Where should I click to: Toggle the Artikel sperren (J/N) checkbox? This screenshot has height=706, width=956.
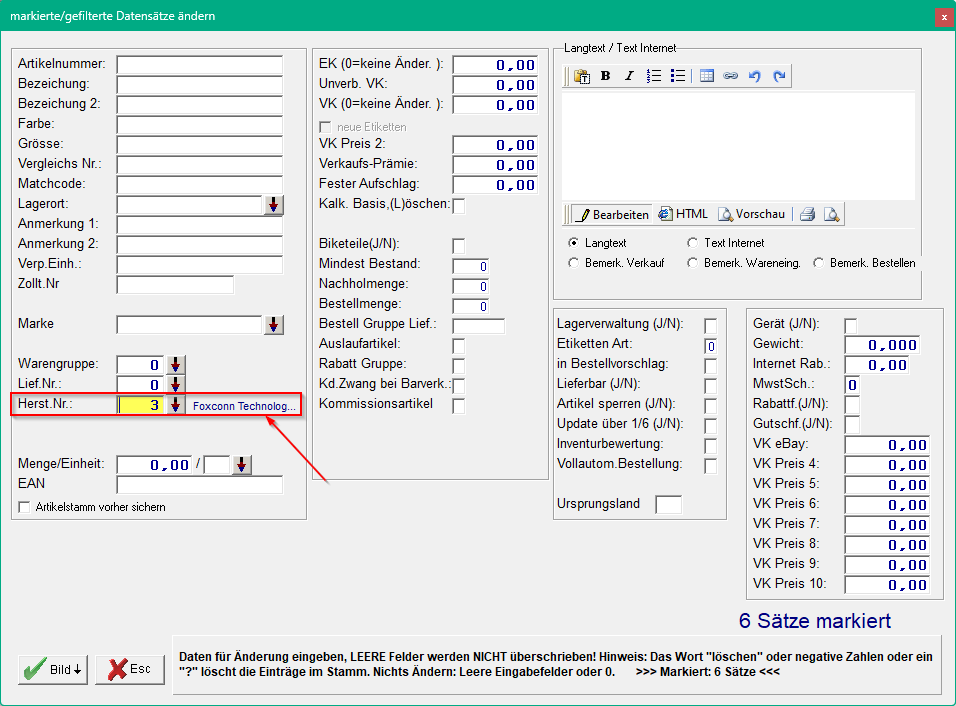[710, 406]
